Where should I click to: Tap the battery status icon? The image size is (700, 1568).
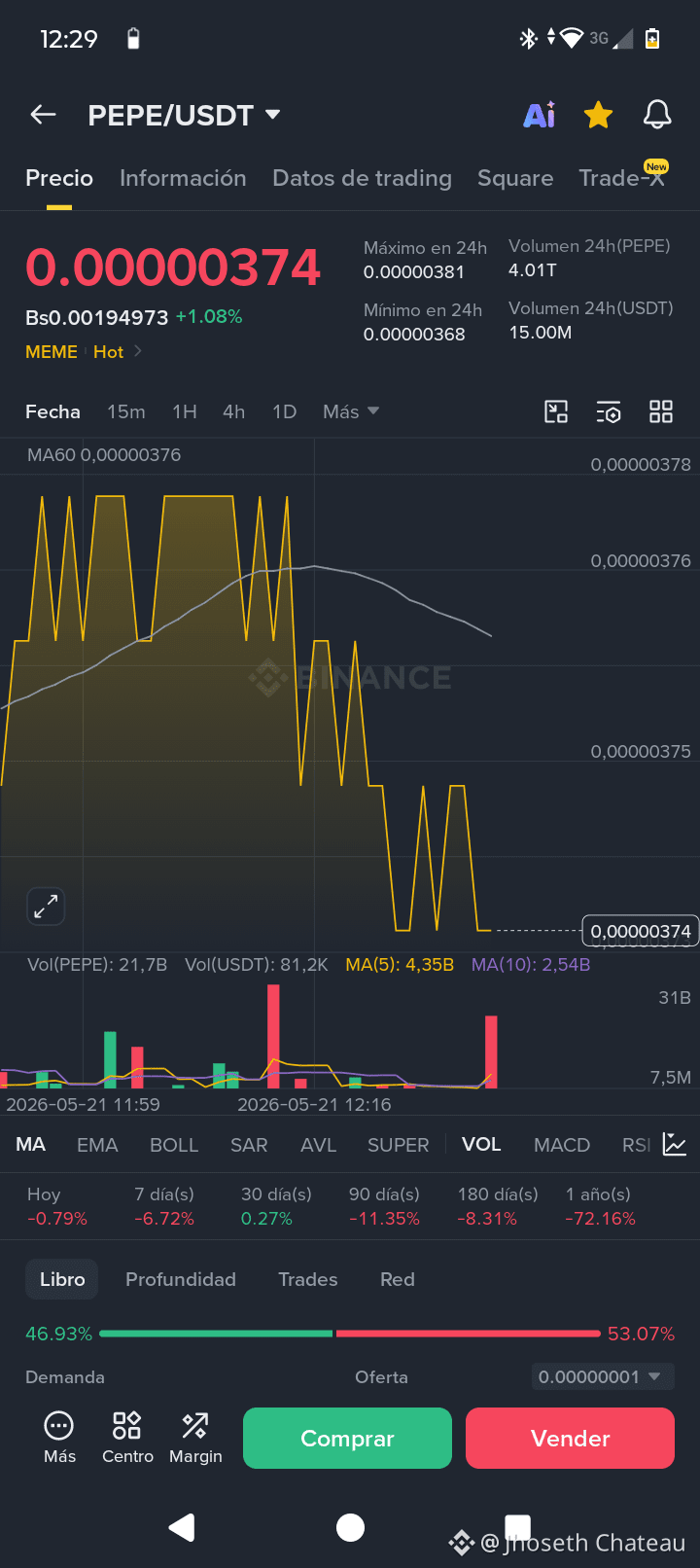pos(652,39)
